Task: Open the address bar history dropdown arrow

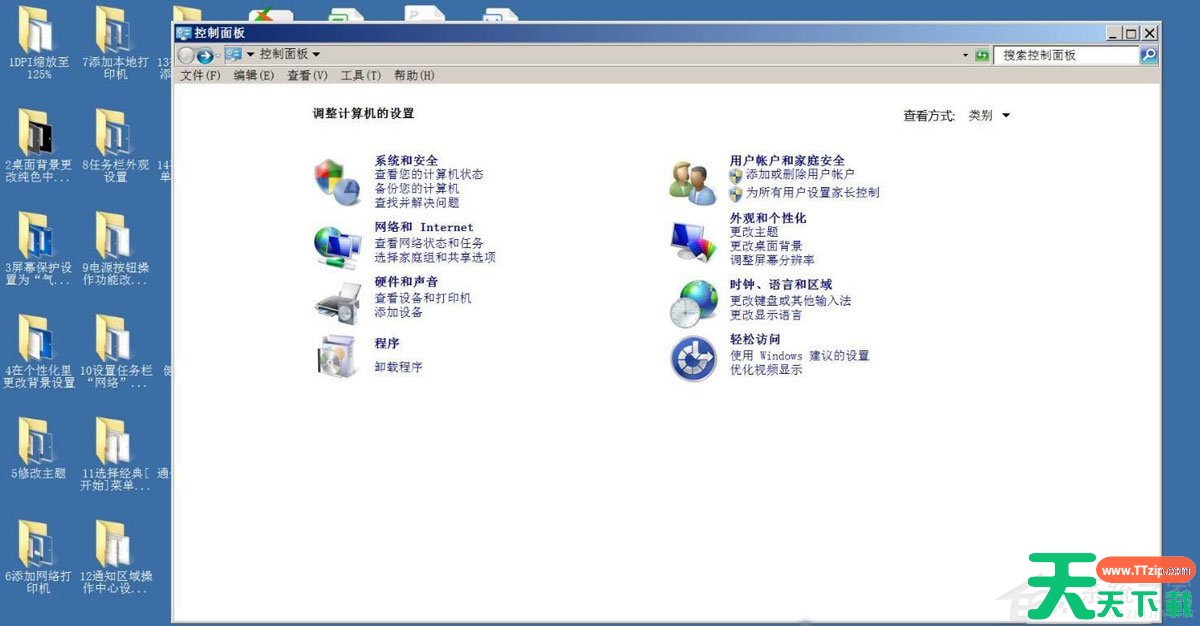Action: [965, 55]
